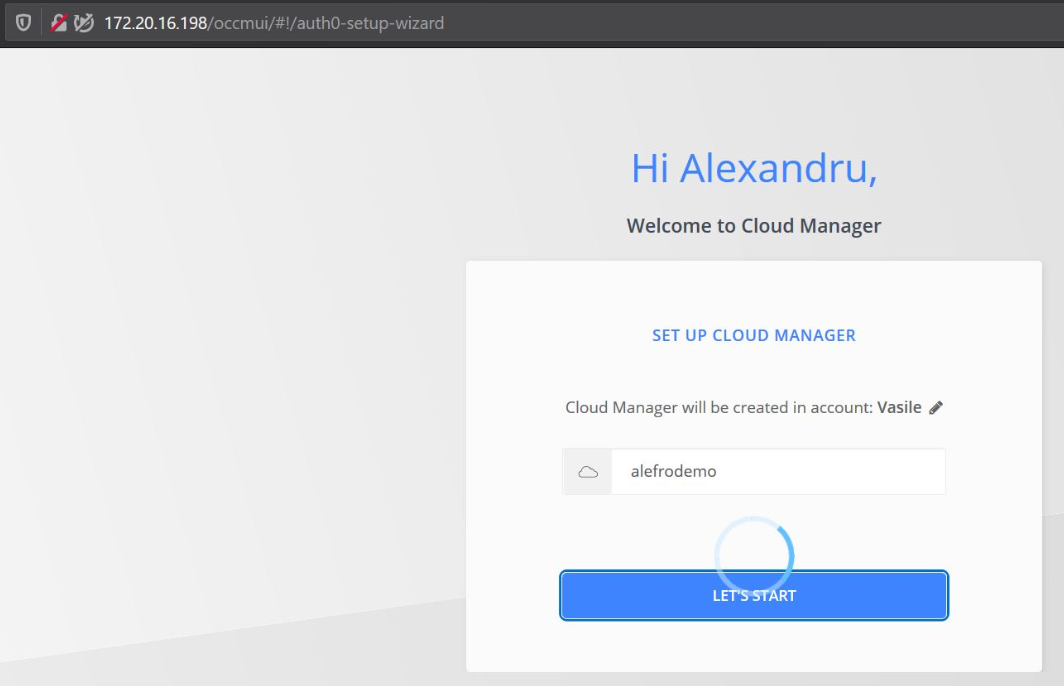Click the blocked permissions icon in address bar
1064x686 pixels.
[x=83, y=23]
